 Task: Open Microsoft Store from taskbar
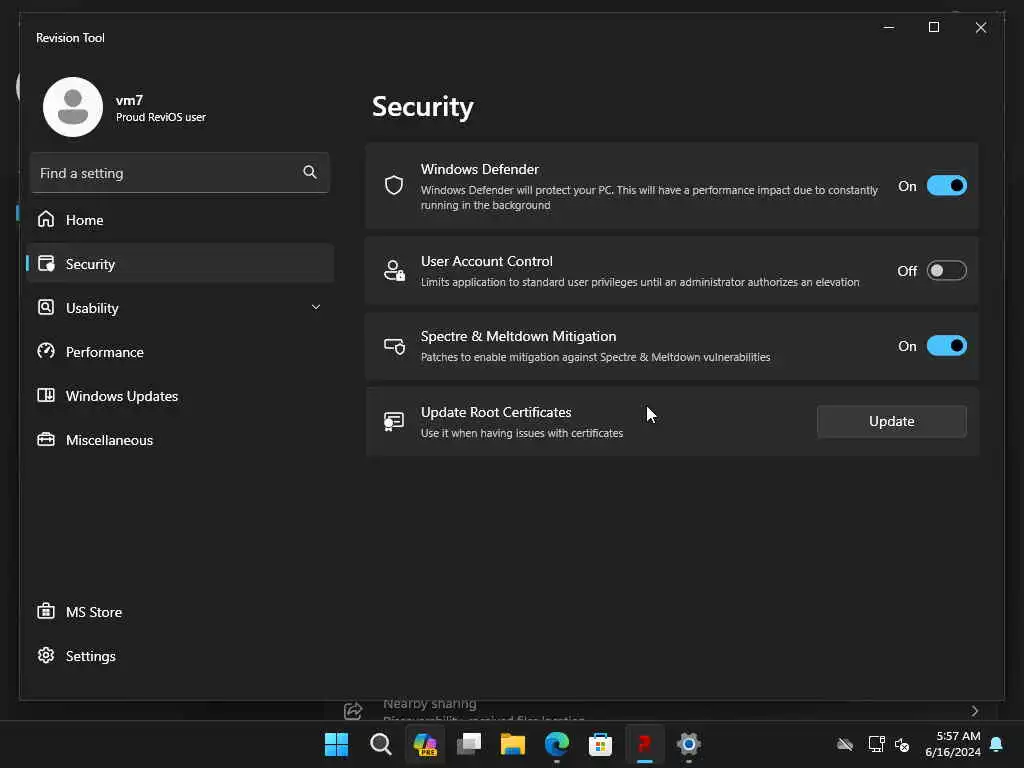[x=600, y=744]
